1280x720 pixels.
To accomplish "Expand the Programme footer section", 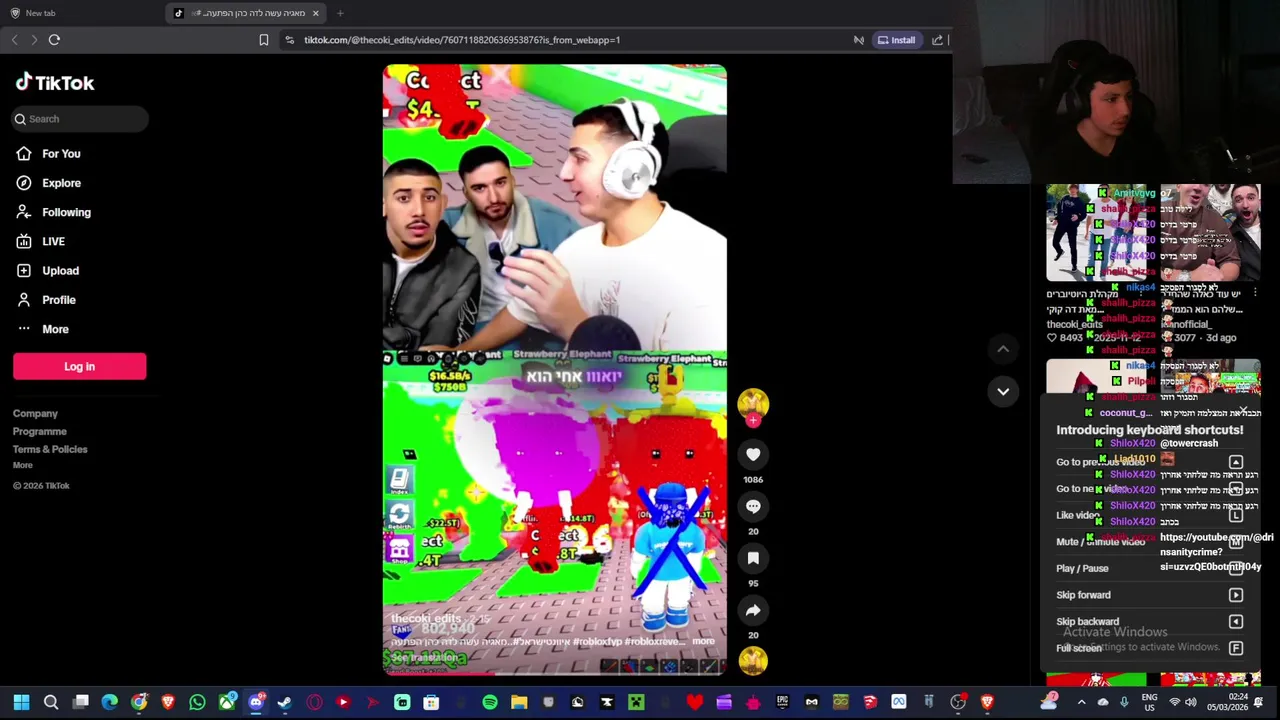I will pos(40,432).
